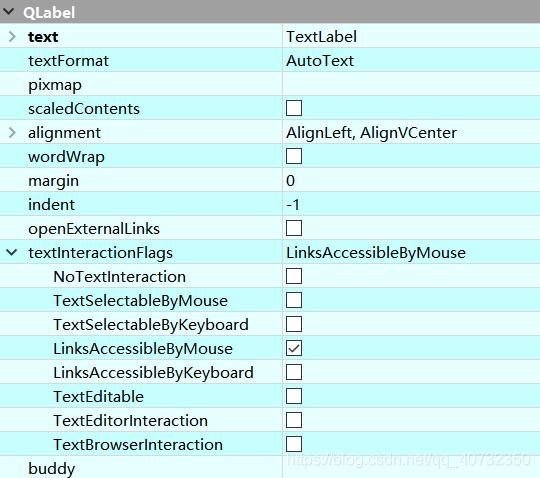
Task: Expand the text property row
Action: [12, 37]
